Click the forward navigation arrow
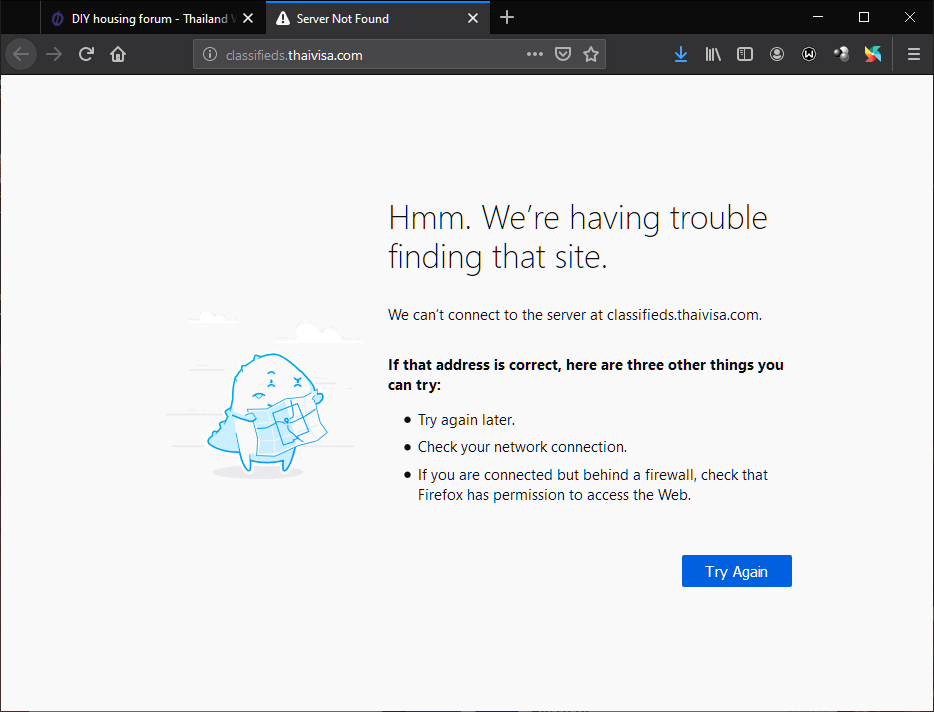Image resolution: width=934 pixels, height=712 pixels. click(54, 54)
